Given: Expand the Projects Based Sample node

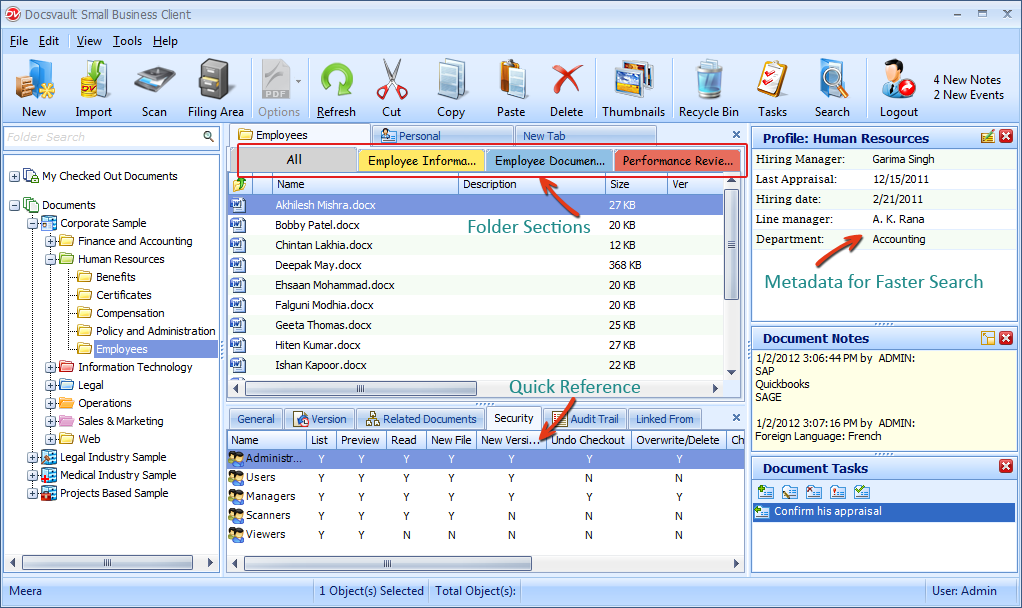Looking at the screenshot, I should click(33, 494).
